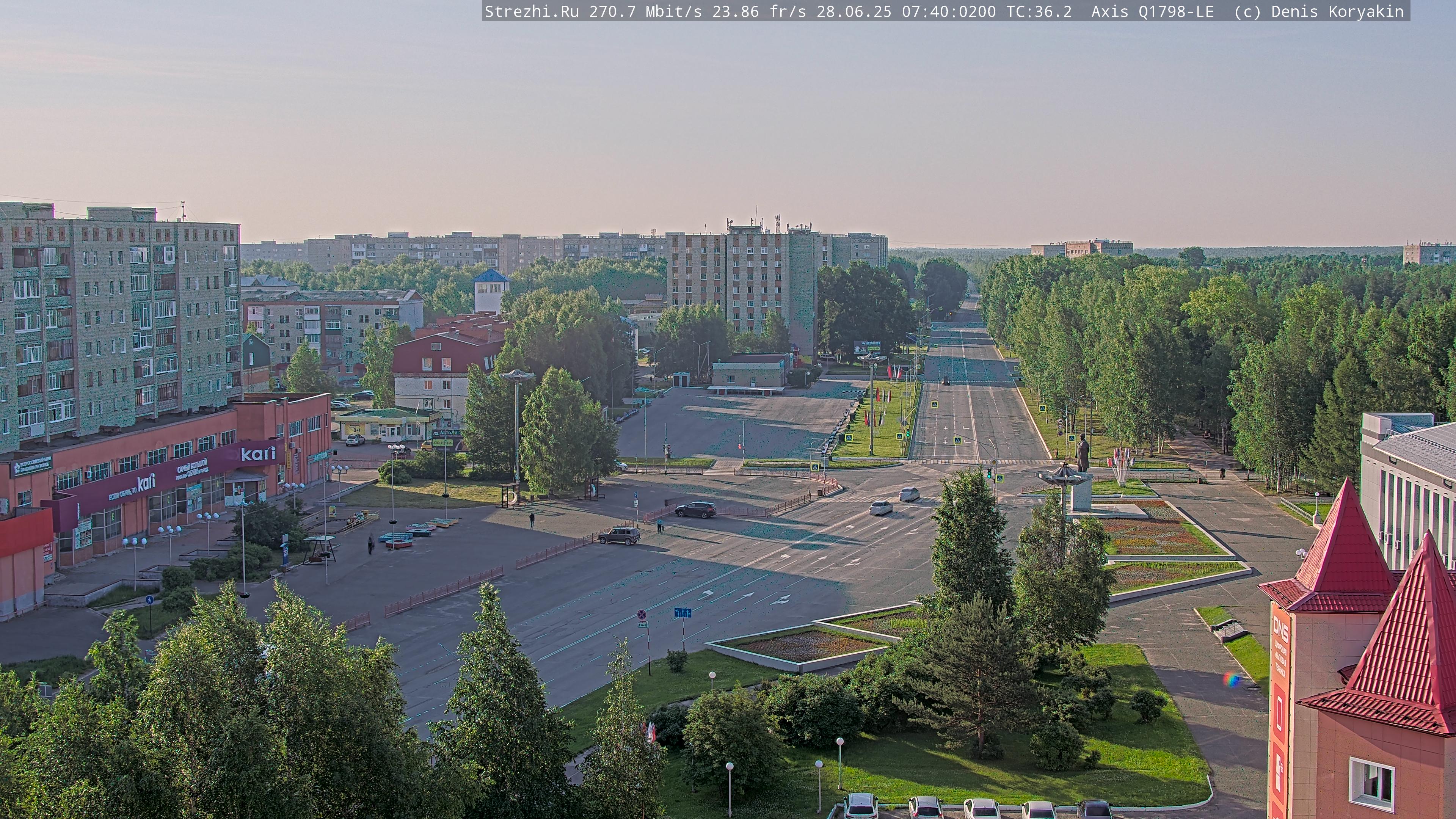The width and height of the screenshot is (1456, 819).
Task: Click the (c) Denis Koryakin credit
Action: (1319, 12)
